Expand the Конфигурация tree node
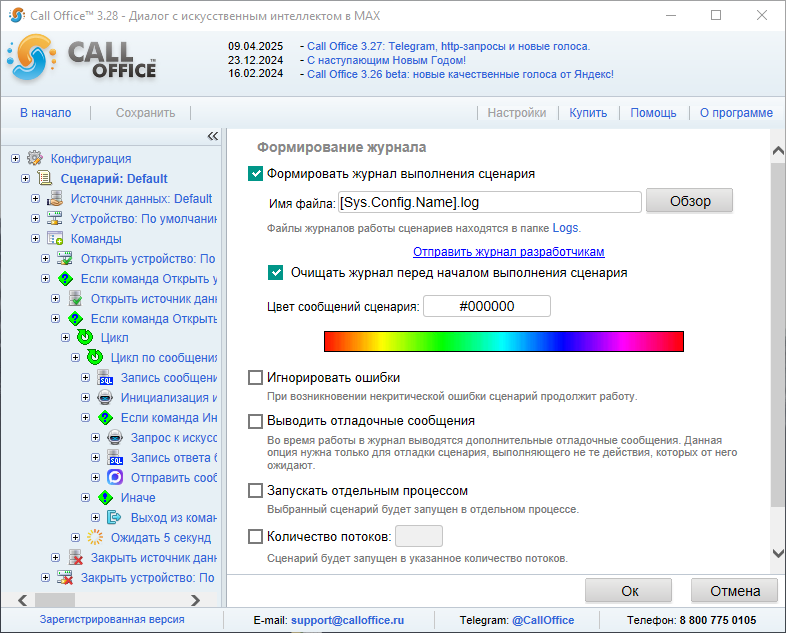Screen dimensions: 786x633 (16, 158)
